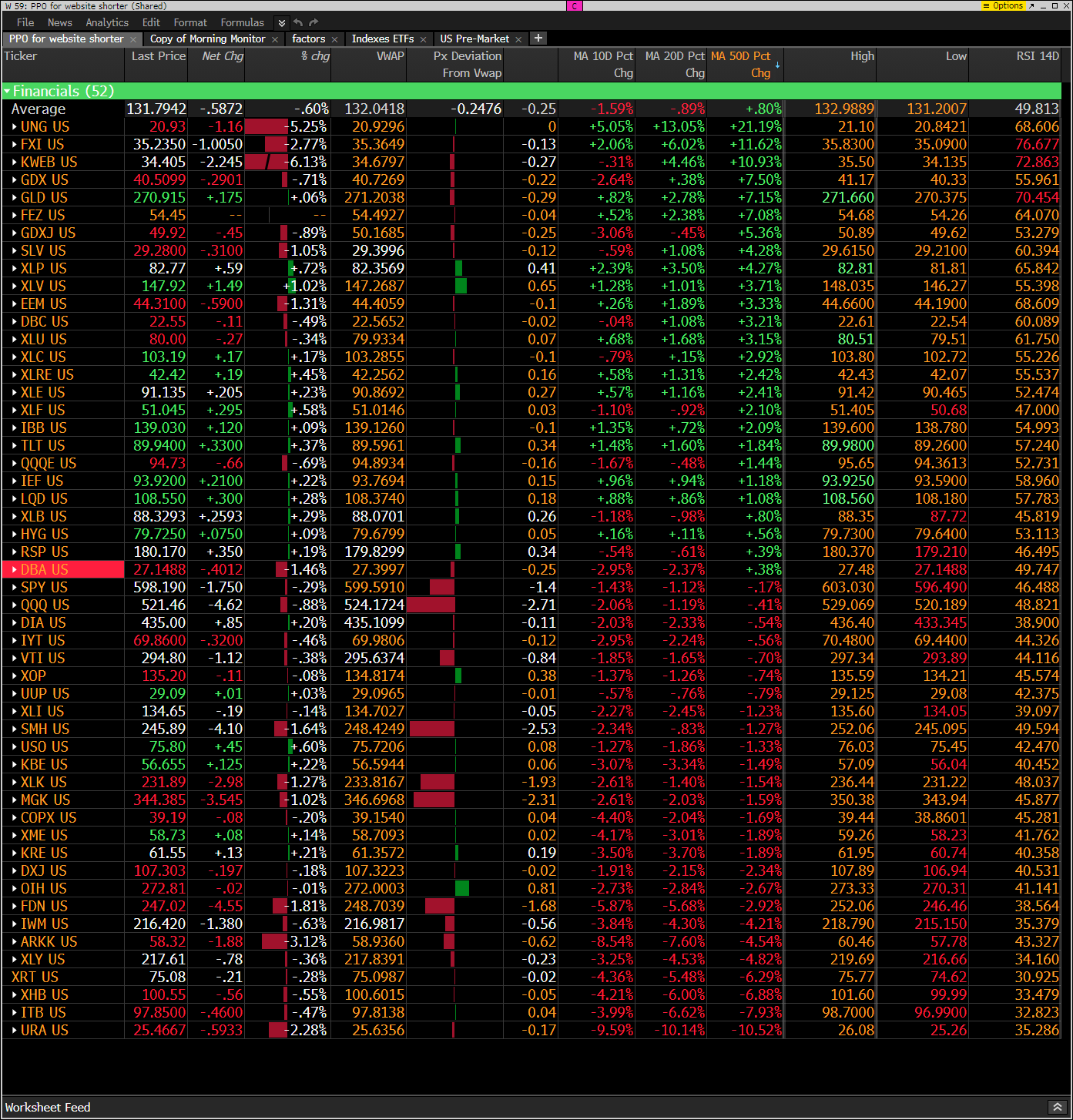Open the Analytics menu
Screen dimensions: 1073x1120
[x=107, y=22]
